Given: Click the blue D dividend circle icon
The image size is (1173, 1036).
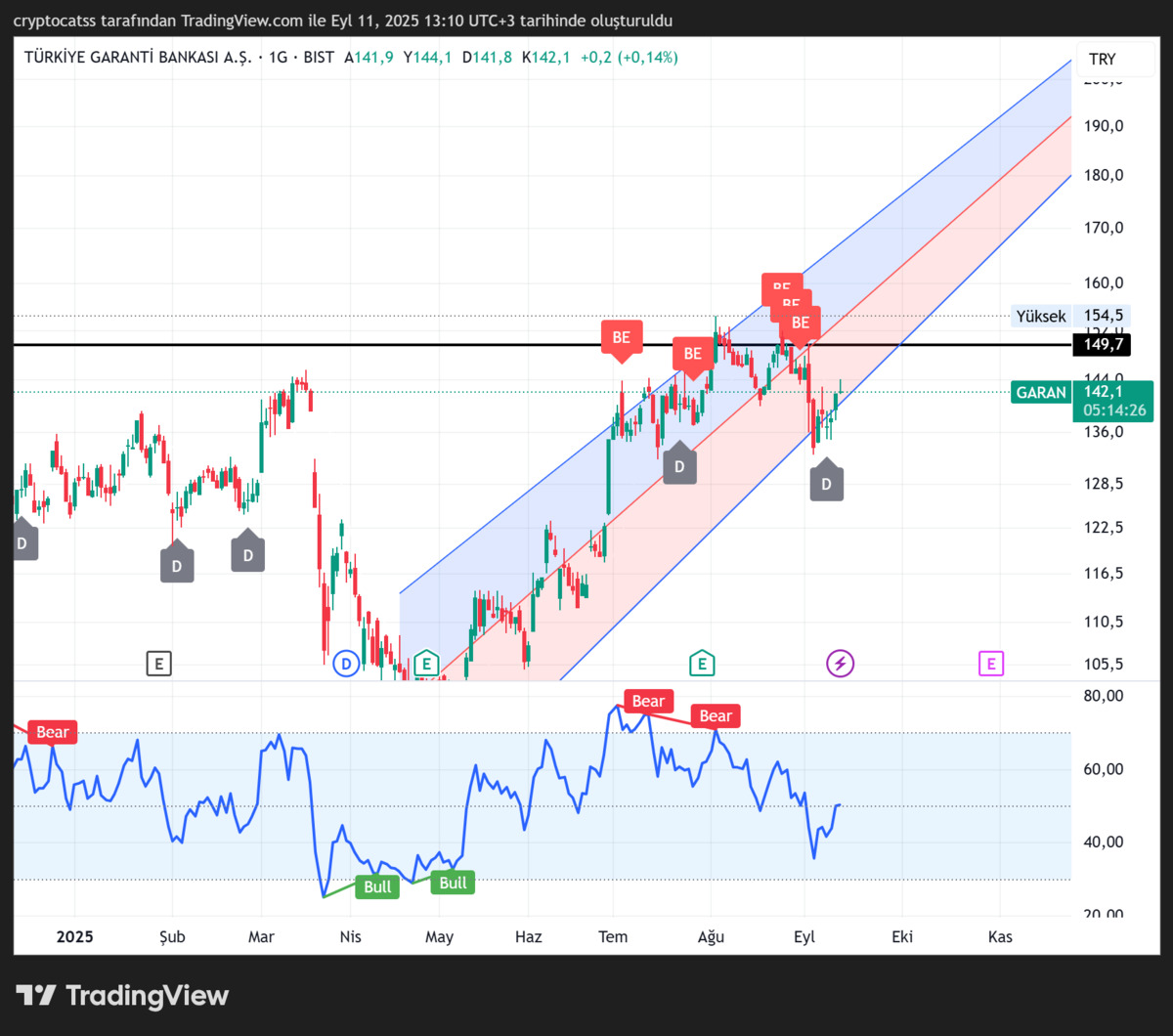Looking at the screenshot, I should 344,665.
